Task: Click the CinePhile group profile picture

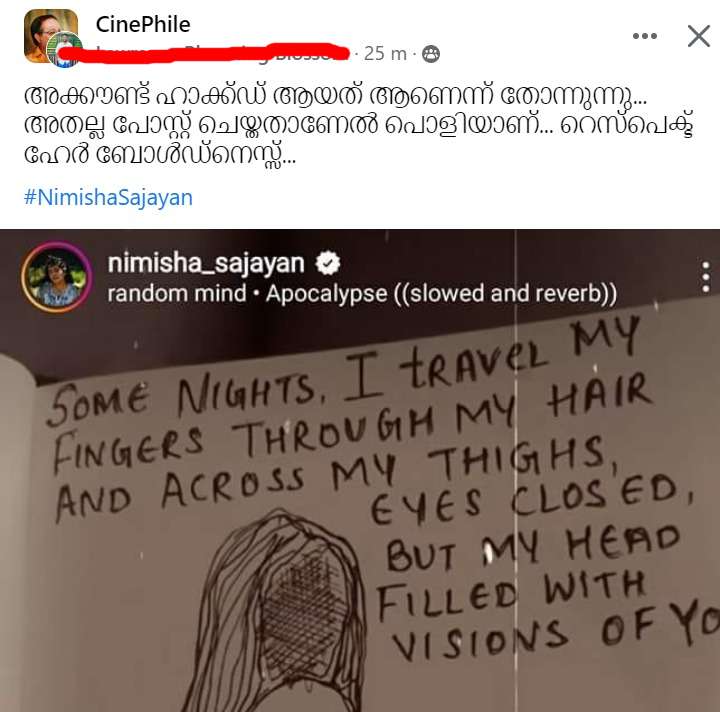Action: pos(51,35)
